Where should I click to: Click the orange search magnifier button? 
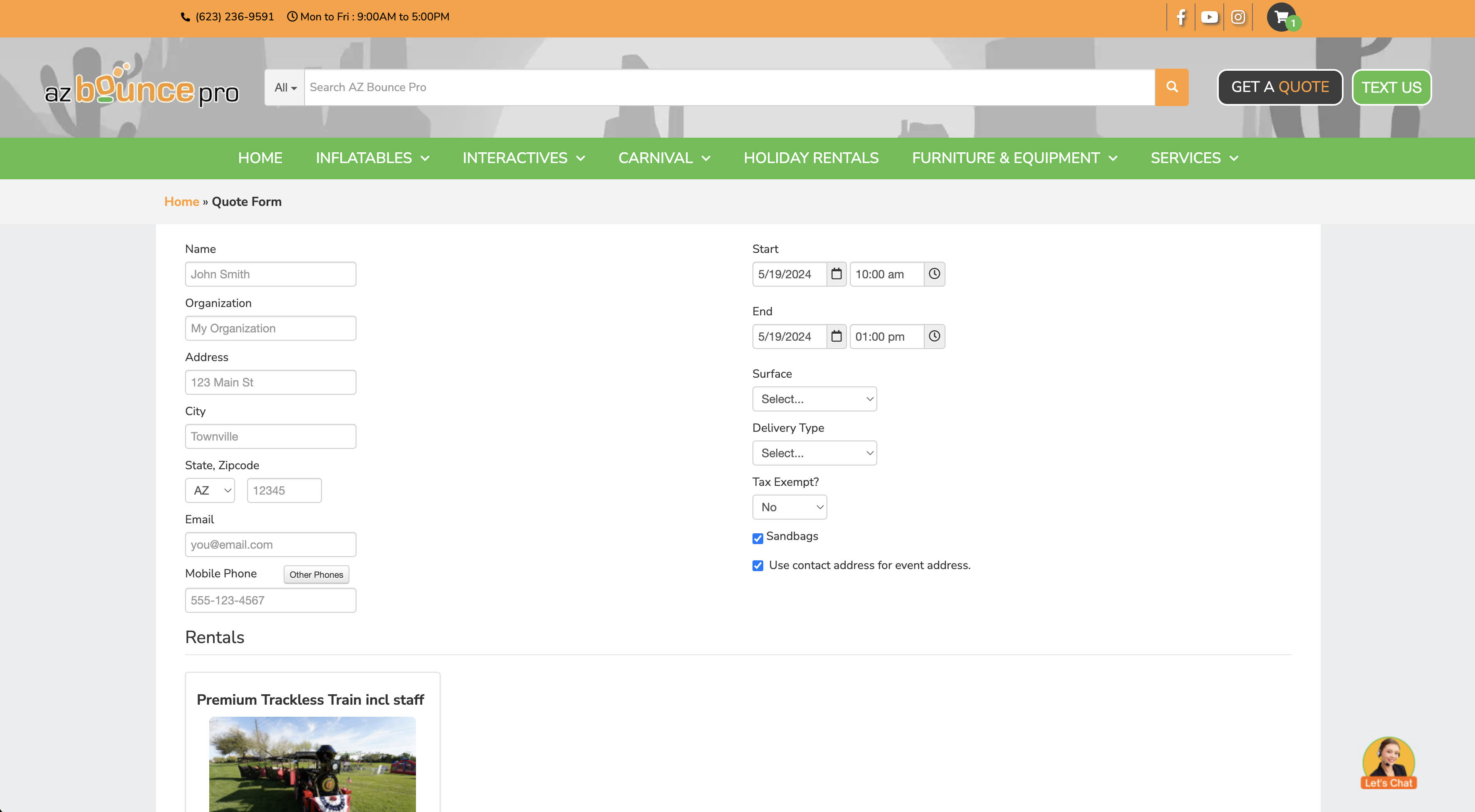pyautogui.click(x=1171, y=87)
